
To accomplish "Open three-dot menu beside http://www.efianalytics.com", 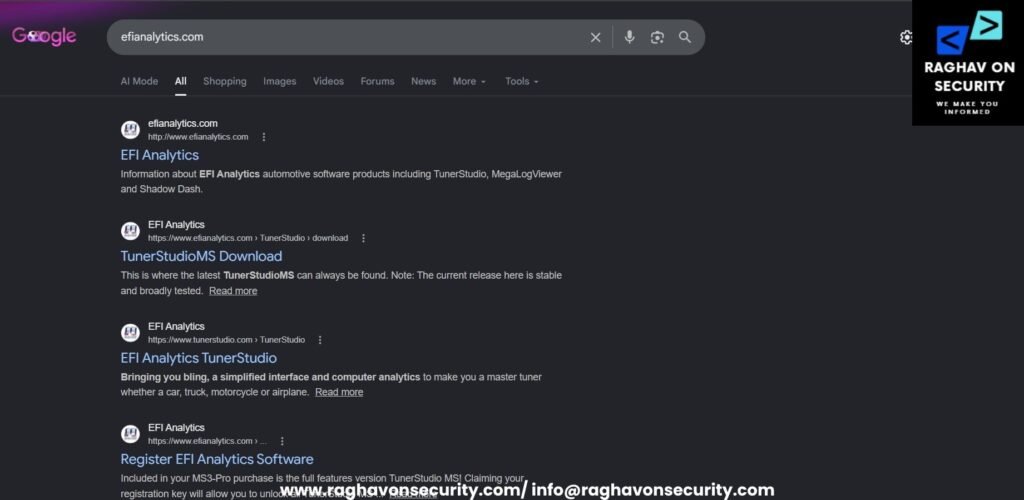I will [264, 137].
